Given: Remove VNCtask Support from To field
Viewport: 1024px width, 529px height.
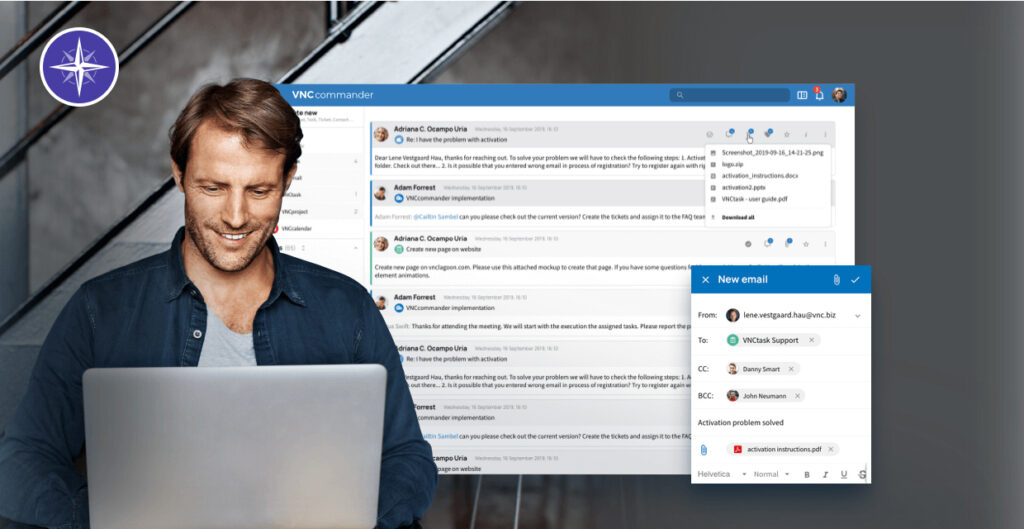Looking at the screenshot, I should coord(812,340).
